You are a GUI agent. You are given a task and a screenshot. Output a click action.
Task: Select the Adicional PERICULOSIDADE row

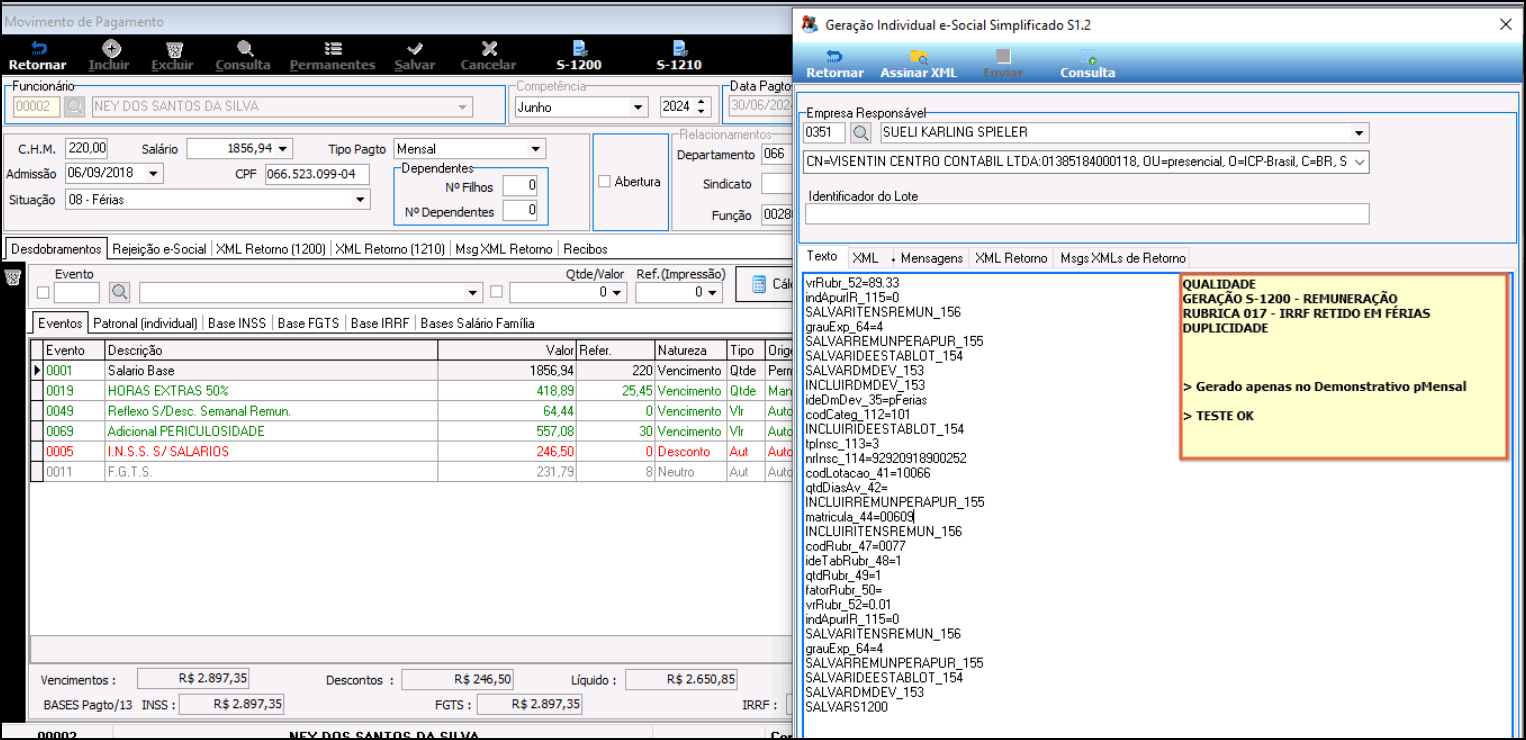pos(410,431)
